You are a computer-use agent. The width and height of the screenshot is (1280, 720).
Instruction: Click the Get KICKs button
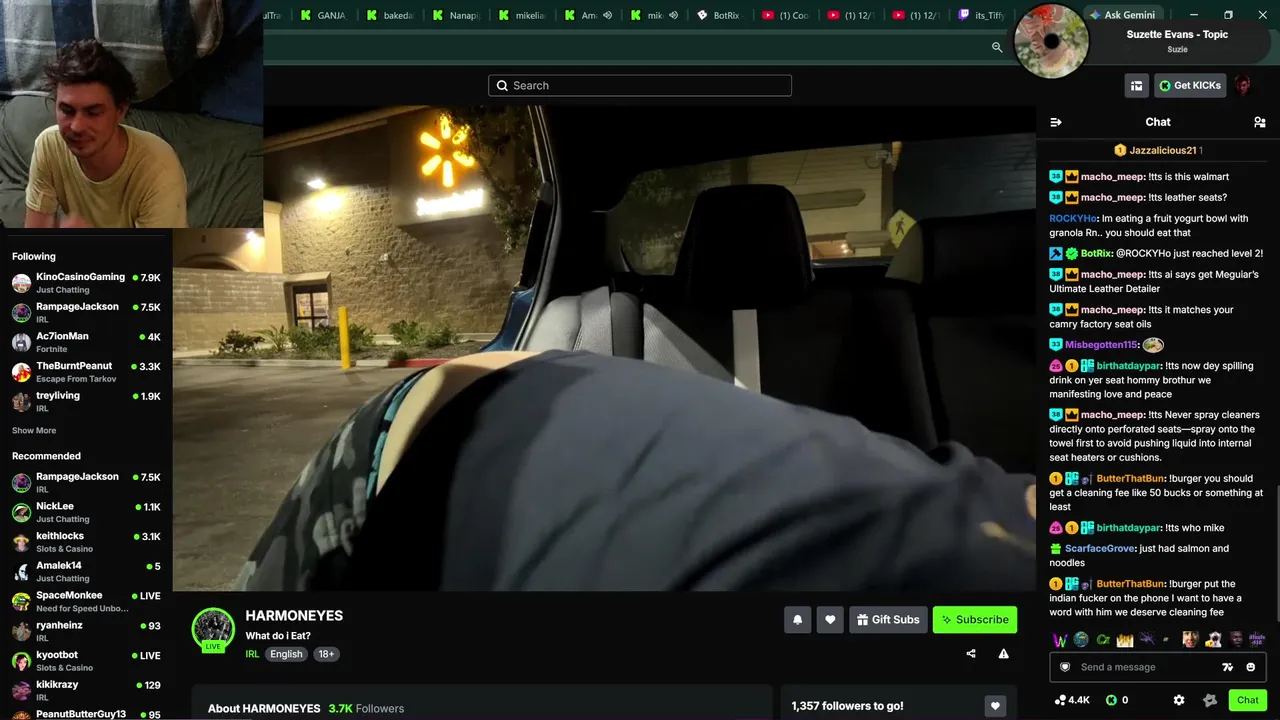pos(1190,86)
